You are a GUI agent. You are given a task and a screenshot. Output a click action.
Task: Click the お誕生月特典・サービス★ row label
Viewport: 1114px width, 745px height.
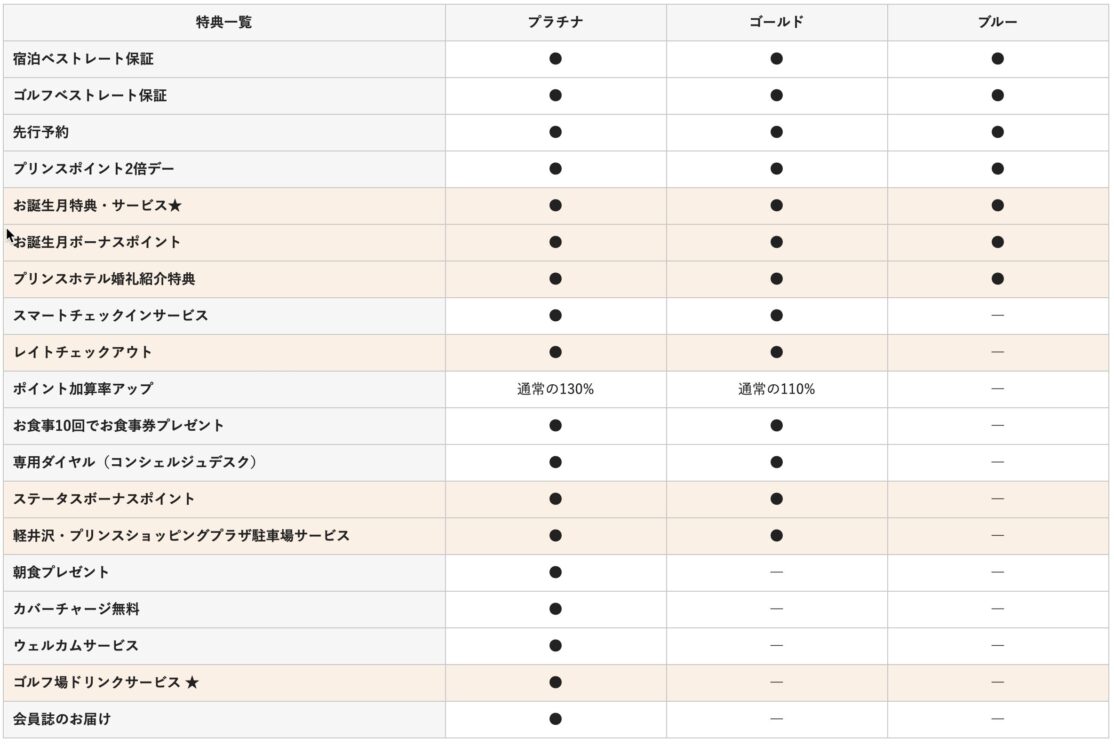pos(97,206)
